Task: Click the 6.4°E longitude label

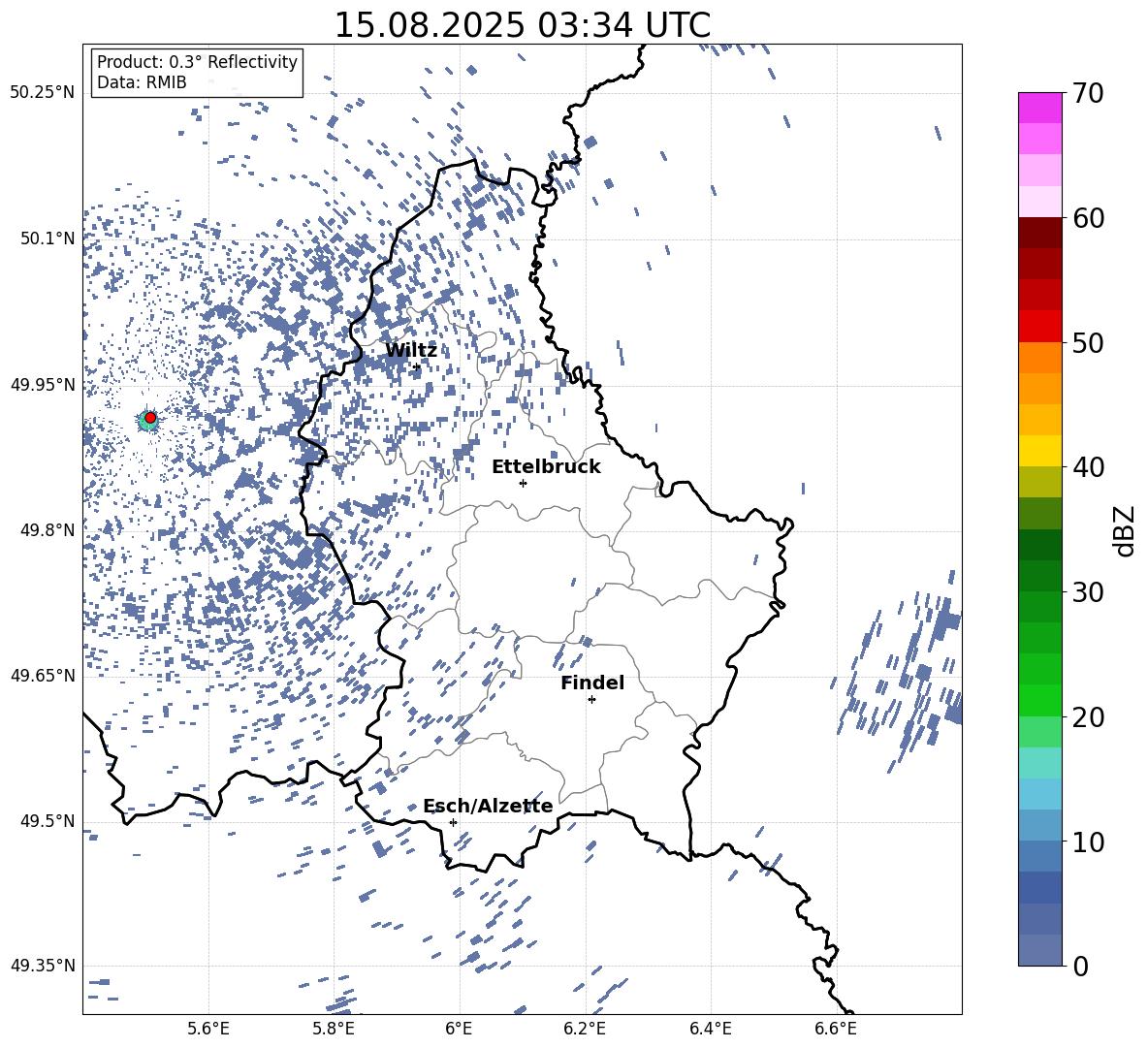Action: [x=711, y=1029]
